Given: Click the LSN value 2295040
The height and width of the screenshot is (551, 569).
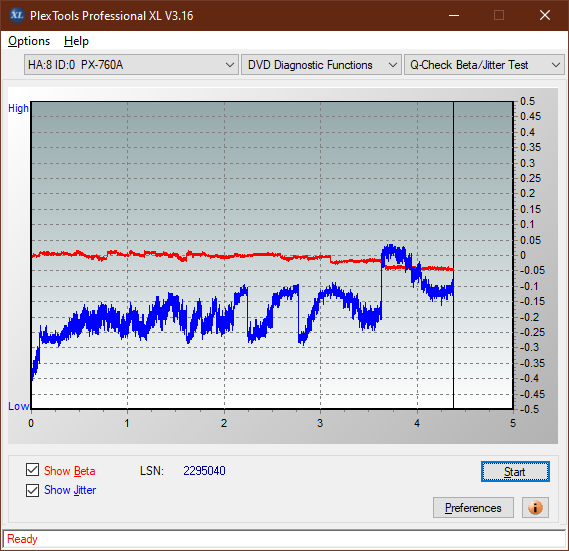Looking at the screenshot, I should coord(204,471).
